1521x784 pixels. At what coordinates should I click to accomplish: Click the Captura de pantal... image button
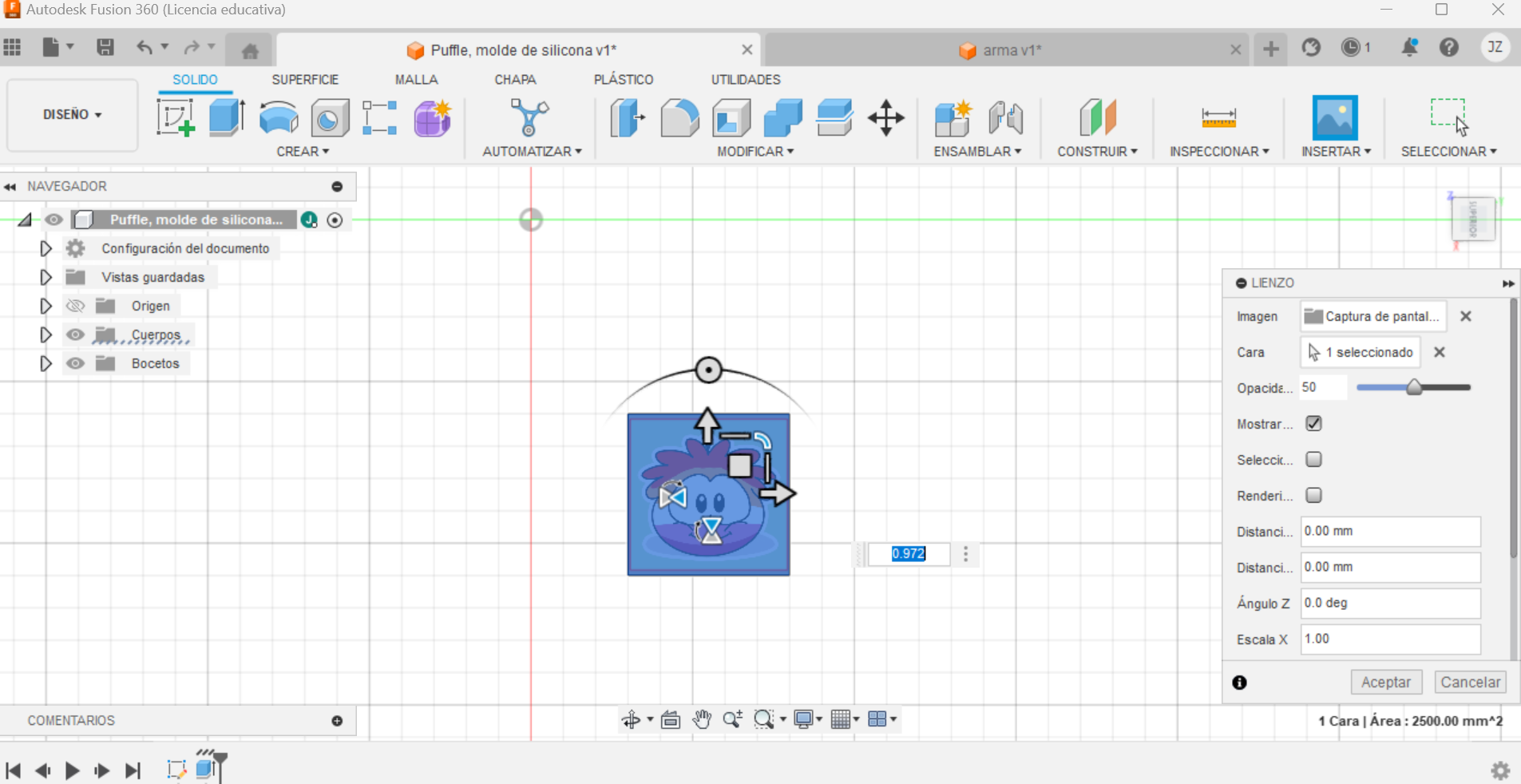(x=1372, y=316)
